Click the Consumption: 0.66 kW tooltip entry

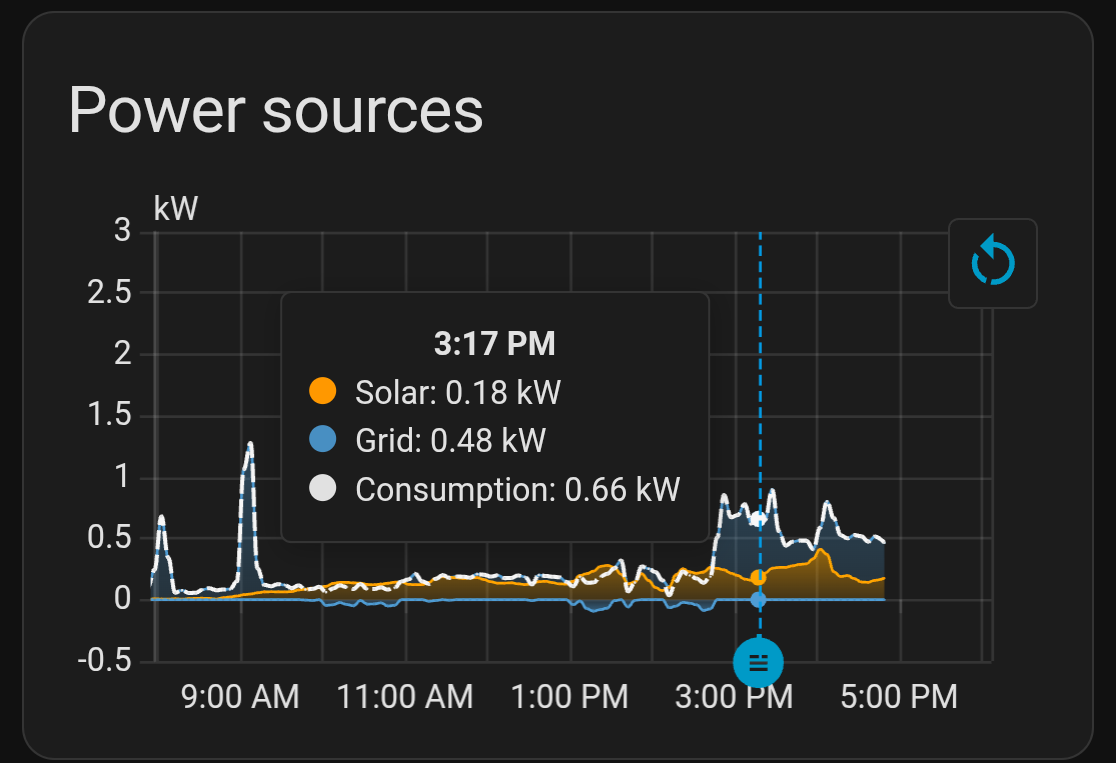517,489
